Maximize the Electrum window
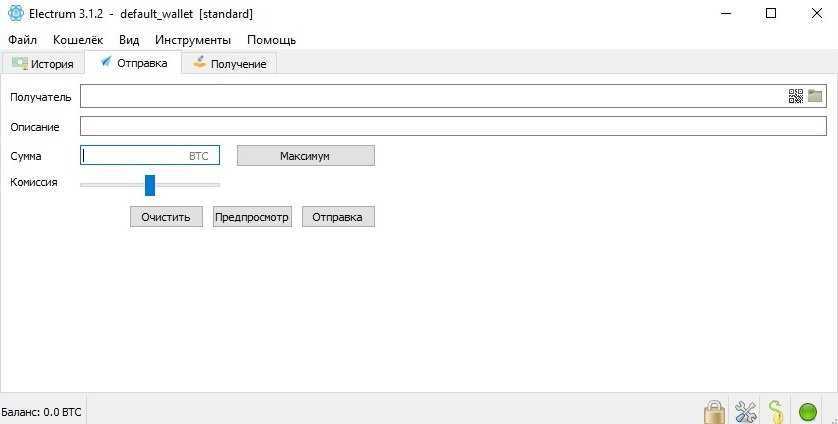Viewport: 838px width, 424px height. (x=771, y=13)
